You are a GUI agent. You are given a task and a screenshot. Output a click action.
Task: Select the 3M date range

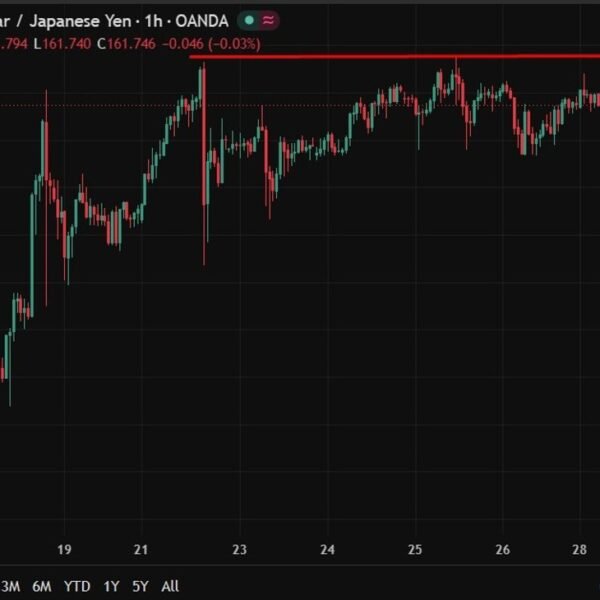tap(10, 586)
